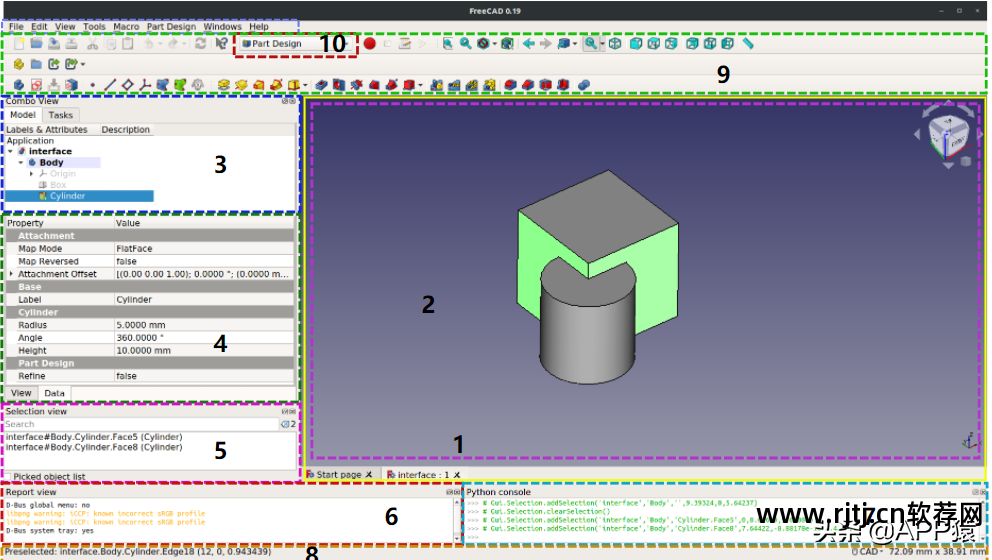Click the Refresh recompute icon

point(201,44)
